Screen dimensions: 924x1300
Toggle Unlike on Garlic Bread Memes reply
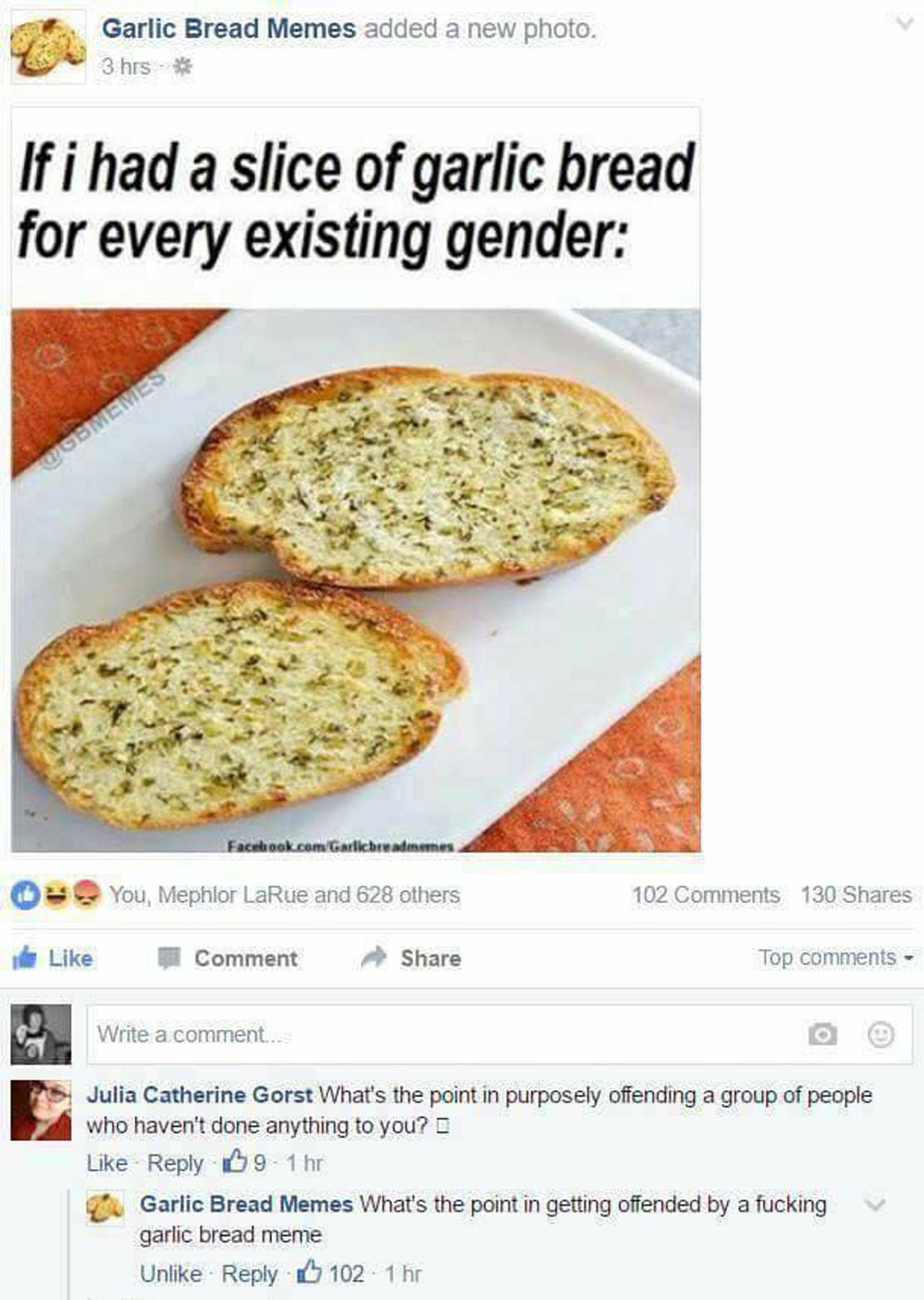coord(170,1273)
